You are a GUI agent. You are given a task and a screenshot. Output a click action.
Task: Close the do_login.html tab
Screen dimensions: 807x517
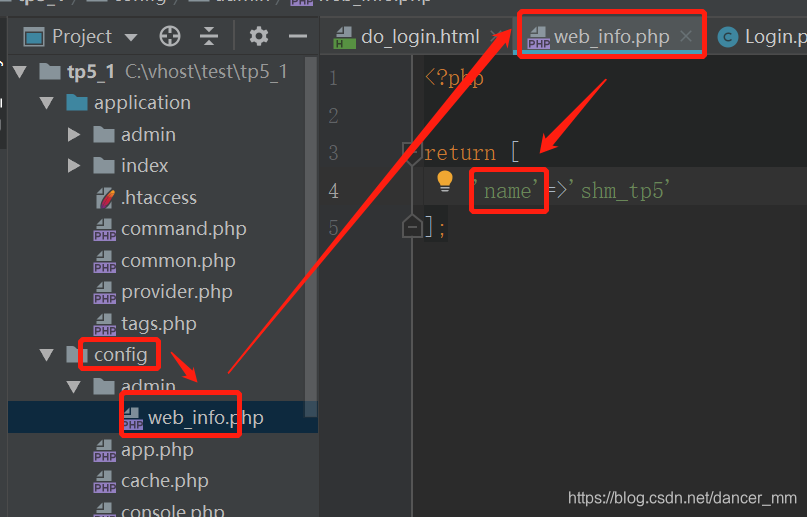pyautogui.click(x=495, y=36)
